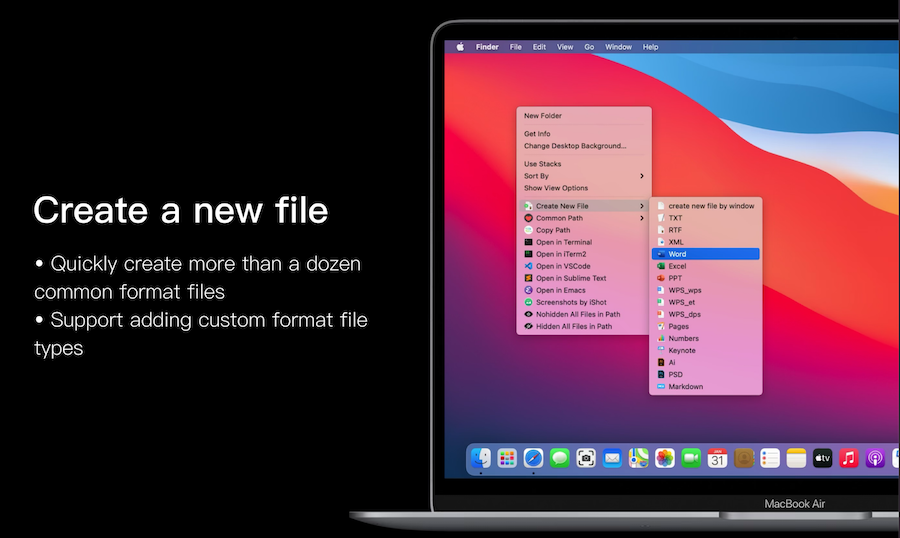Click the Emacs icon in menu
The image size is (900, 538).
(528, 290)
